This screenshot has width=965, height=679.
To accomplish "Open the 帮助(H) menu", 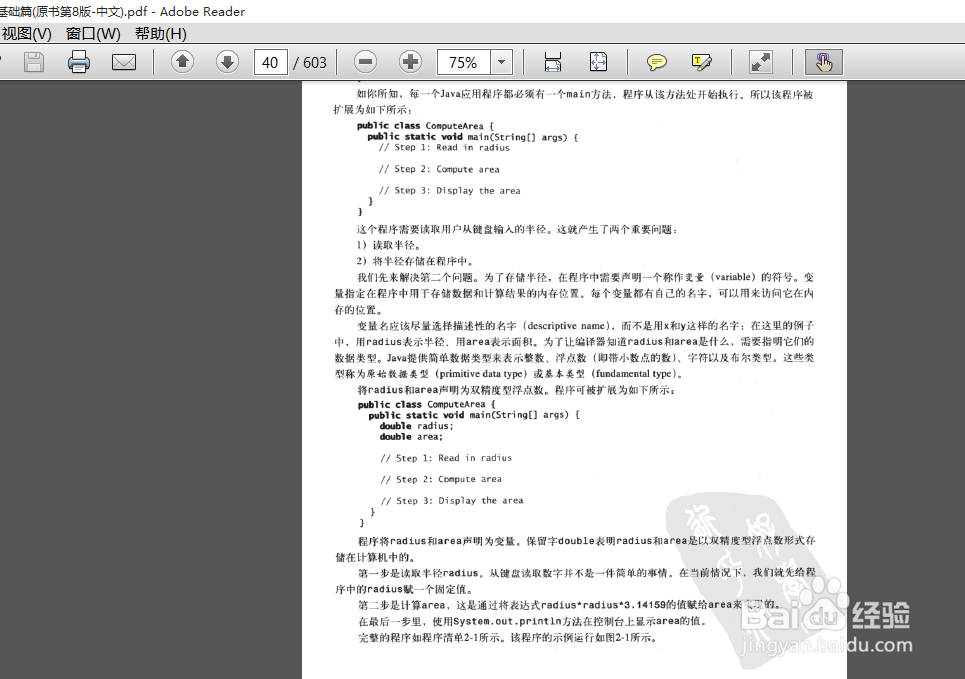I will (161, 34).
